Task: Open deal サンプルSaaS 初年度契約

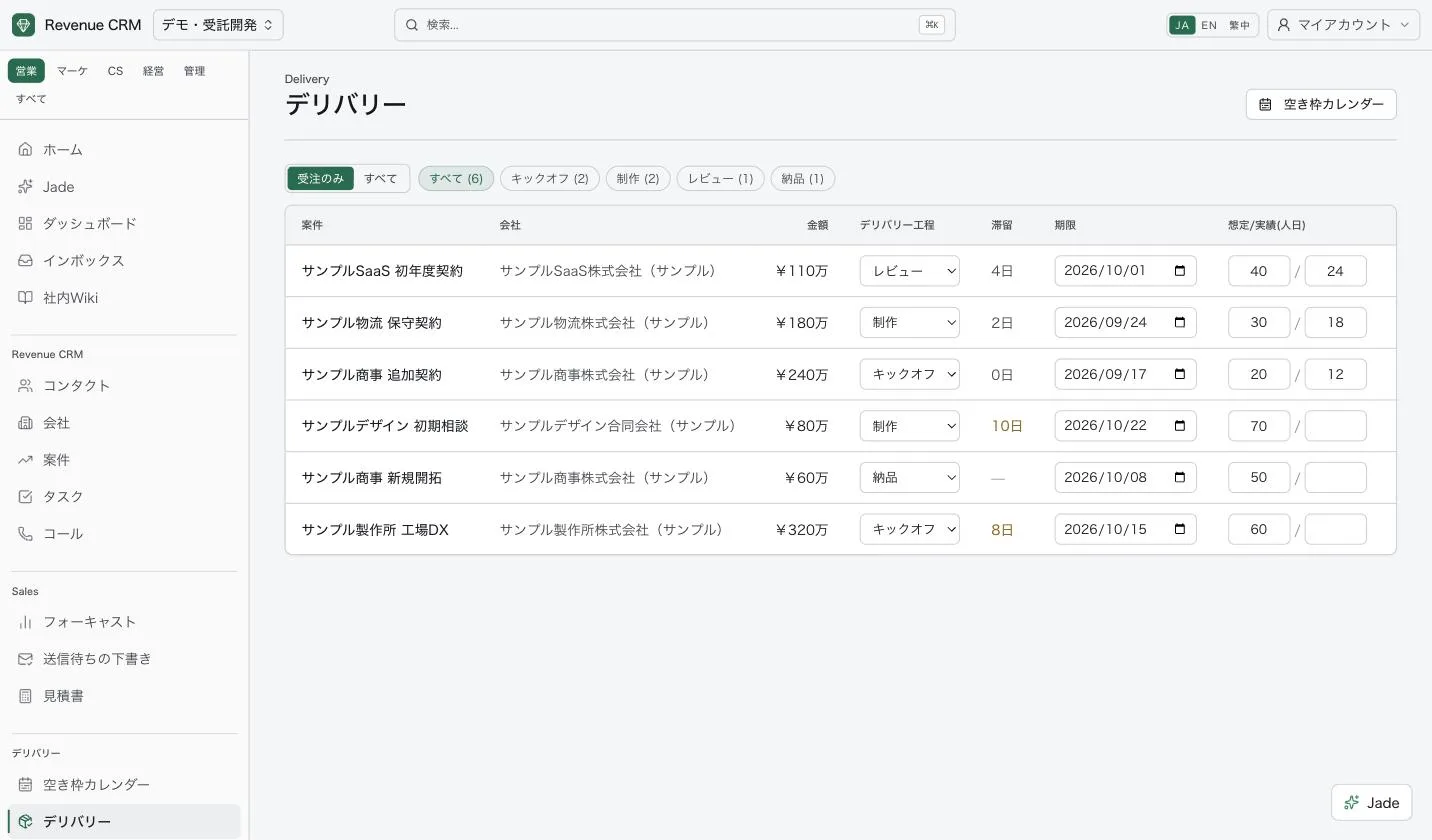Action: (382, 271)
